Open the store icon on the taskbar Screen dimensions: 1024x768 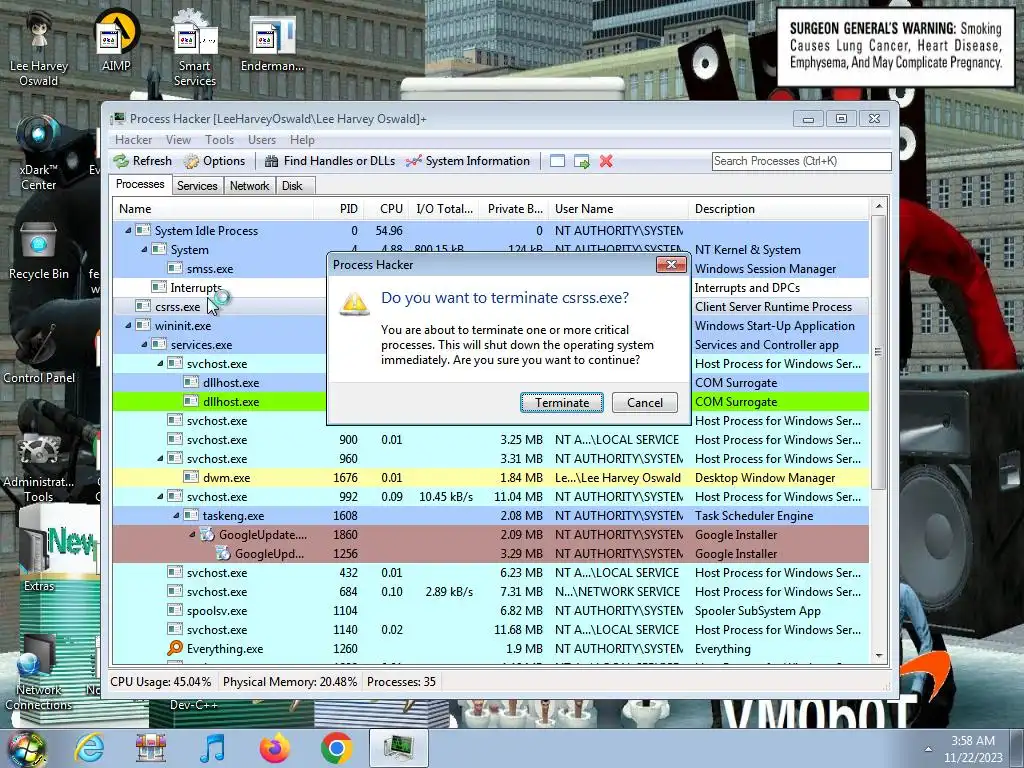coord(151,748)
